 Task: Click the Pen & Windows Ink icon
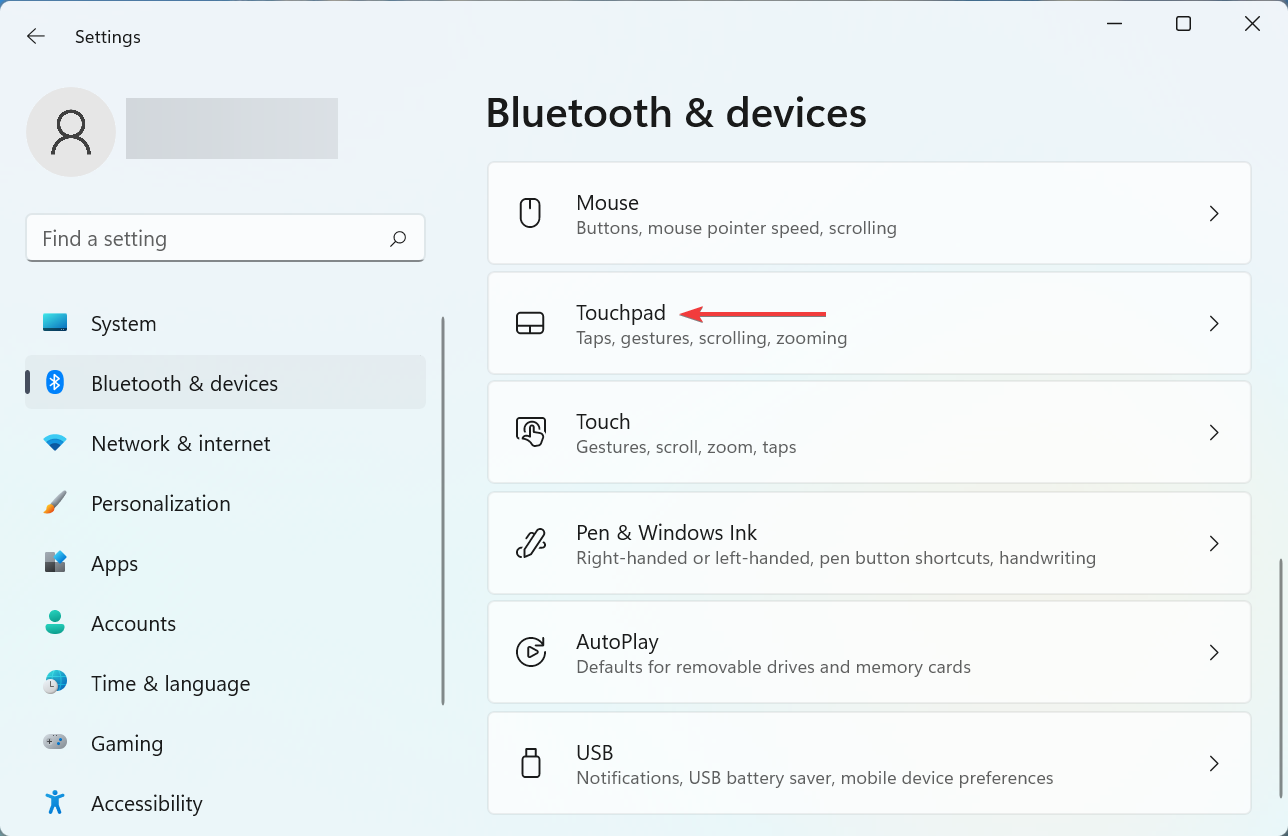(x=531, y=543)
